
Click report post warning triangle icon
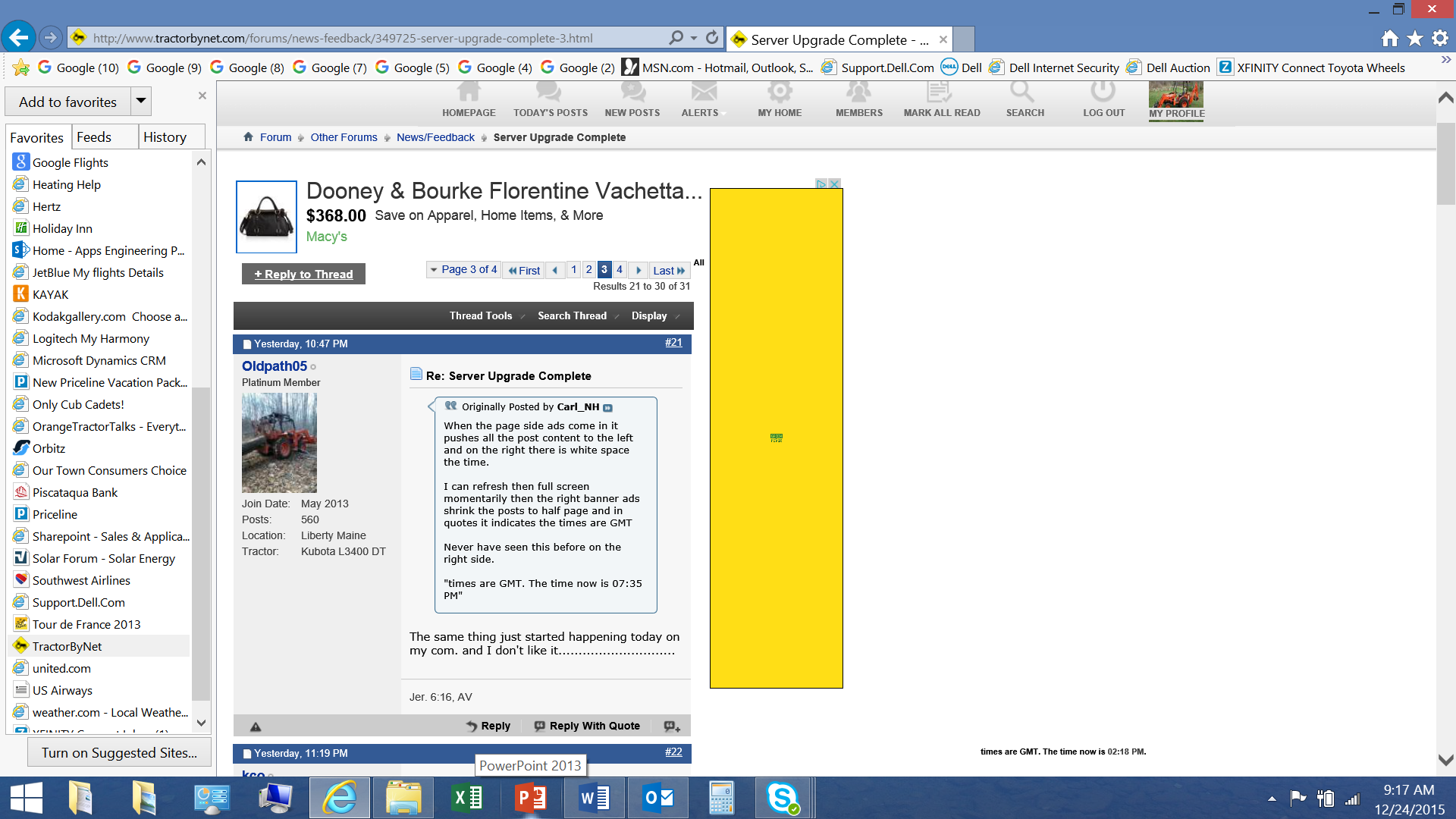click(256, 726)
